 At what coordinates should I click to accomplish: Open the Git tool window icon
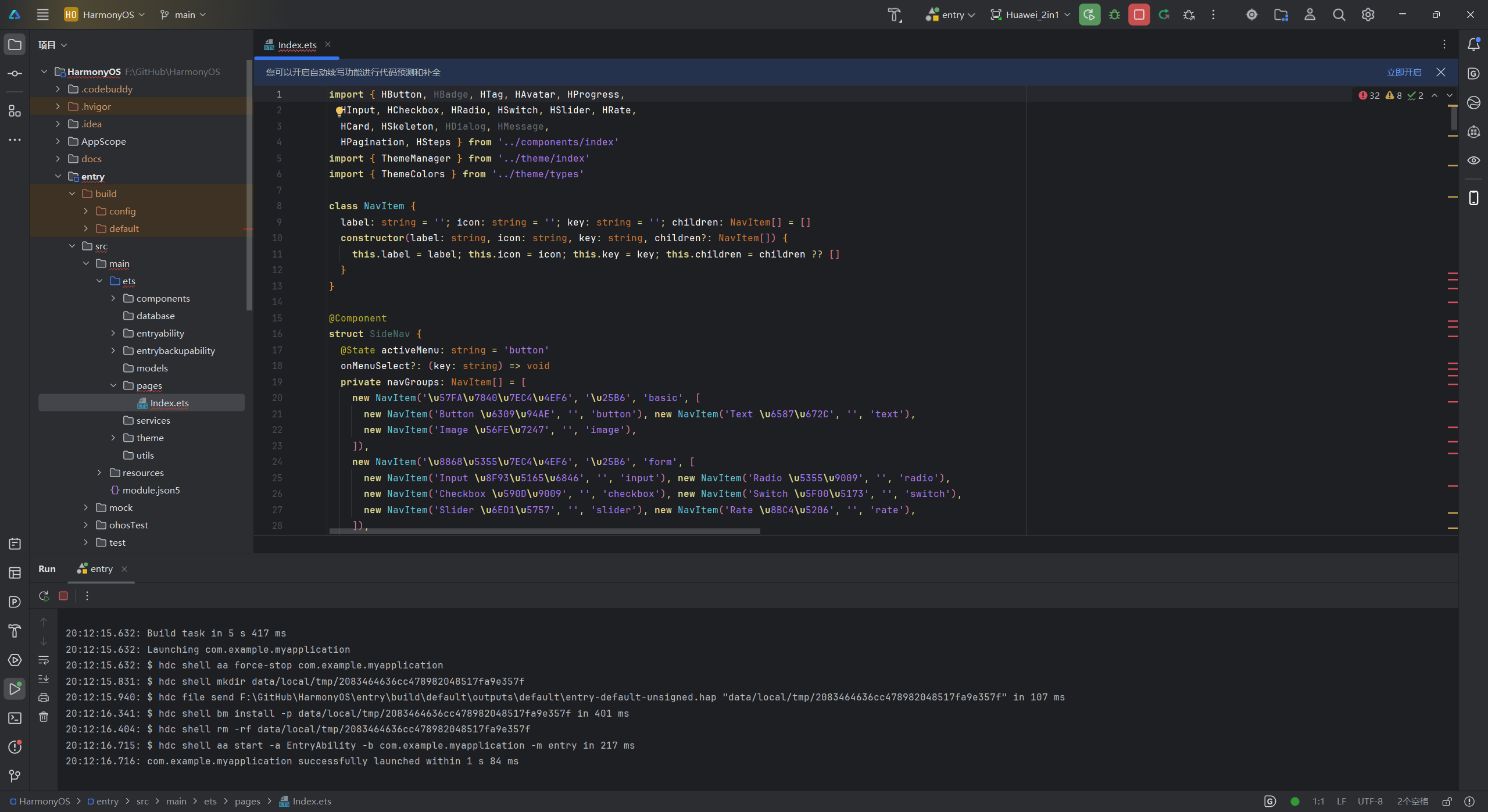[x=15, y=777]
